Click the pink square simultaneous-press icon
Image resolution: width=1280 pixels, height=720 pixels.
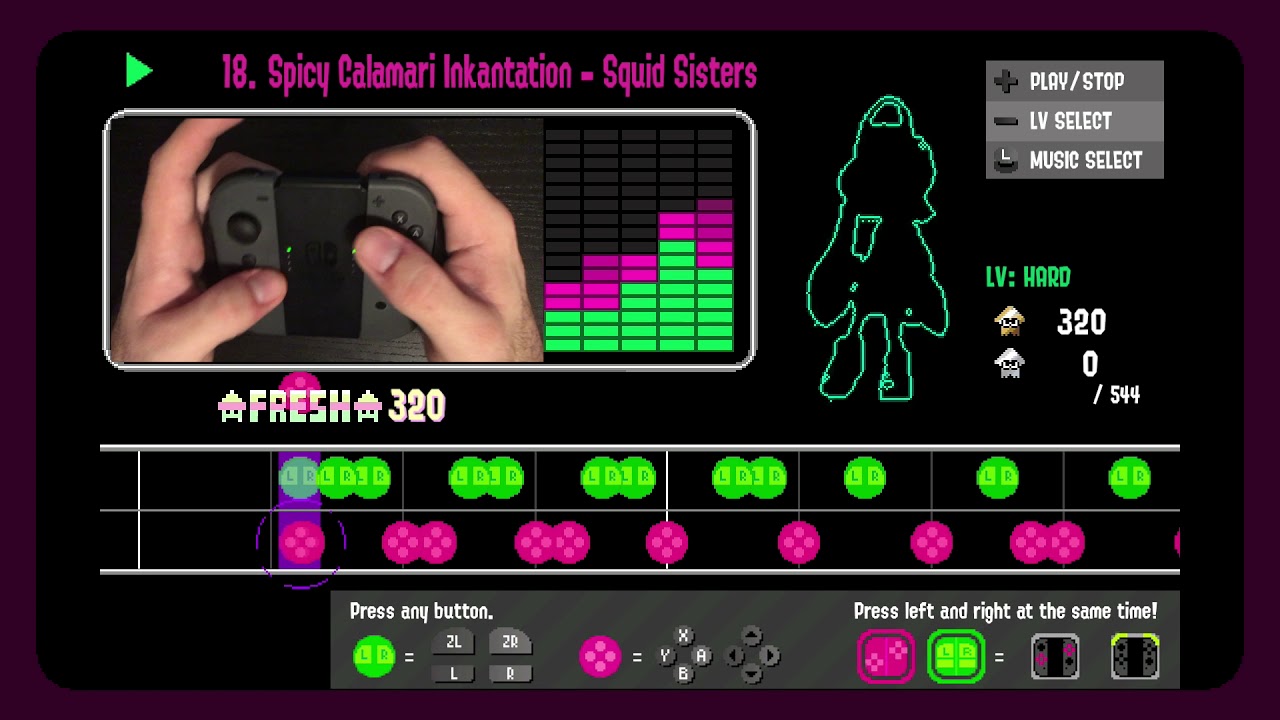tap(886, 657)
